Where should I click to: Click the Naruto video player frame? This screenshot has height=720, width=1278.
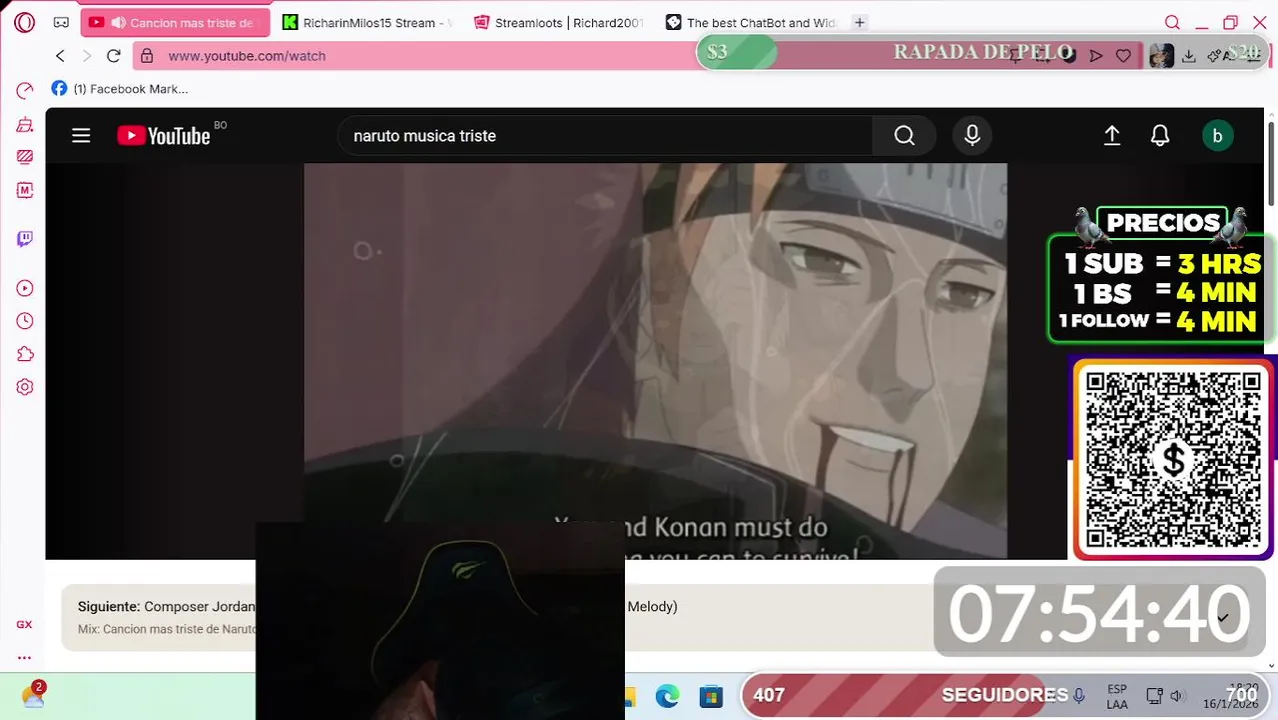pyautogui.click(x=655, y=360)
